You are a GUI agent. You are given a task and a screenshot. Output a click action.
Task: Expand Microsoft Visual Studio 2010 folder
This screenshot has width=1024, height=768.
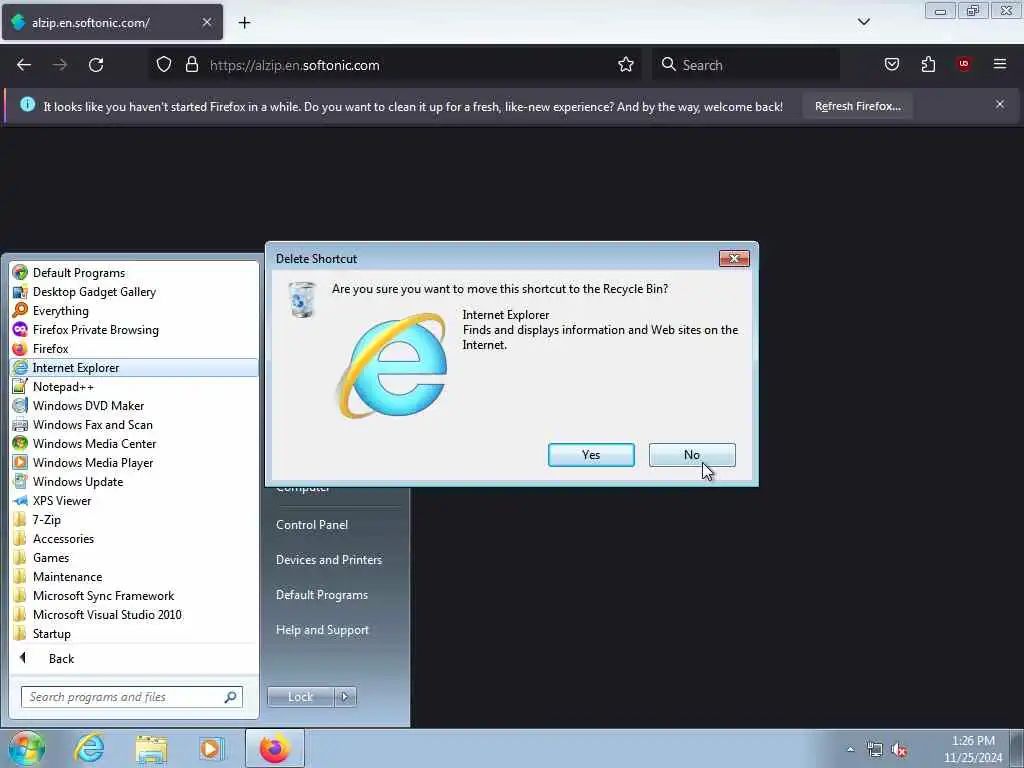(134, 615)
